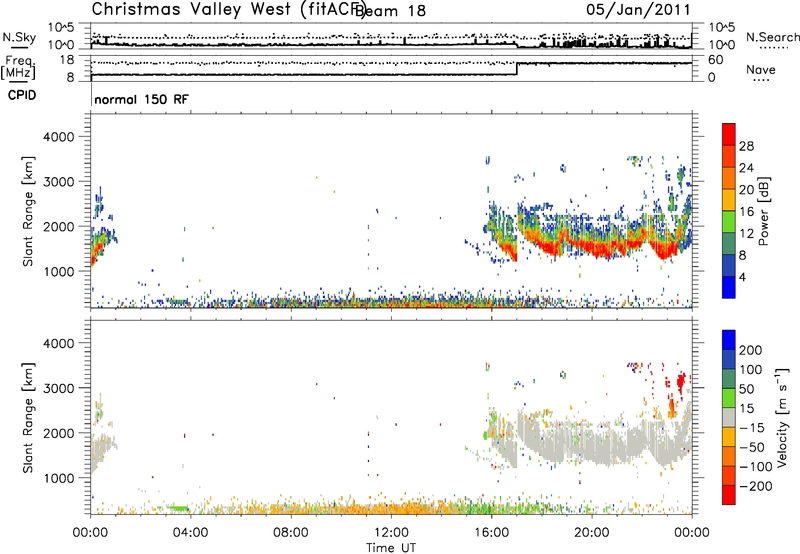The image size is (800, 554).
Task: Click the "2000" range tick in the velocity panel
Action: coord(58,433)
